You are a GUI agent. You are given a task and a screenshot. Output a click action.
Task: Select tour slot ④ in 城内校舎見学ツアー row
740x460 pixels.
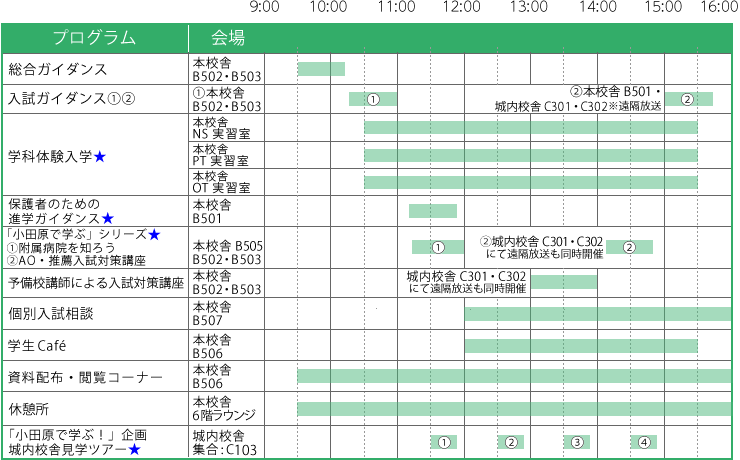pos(643,442)
